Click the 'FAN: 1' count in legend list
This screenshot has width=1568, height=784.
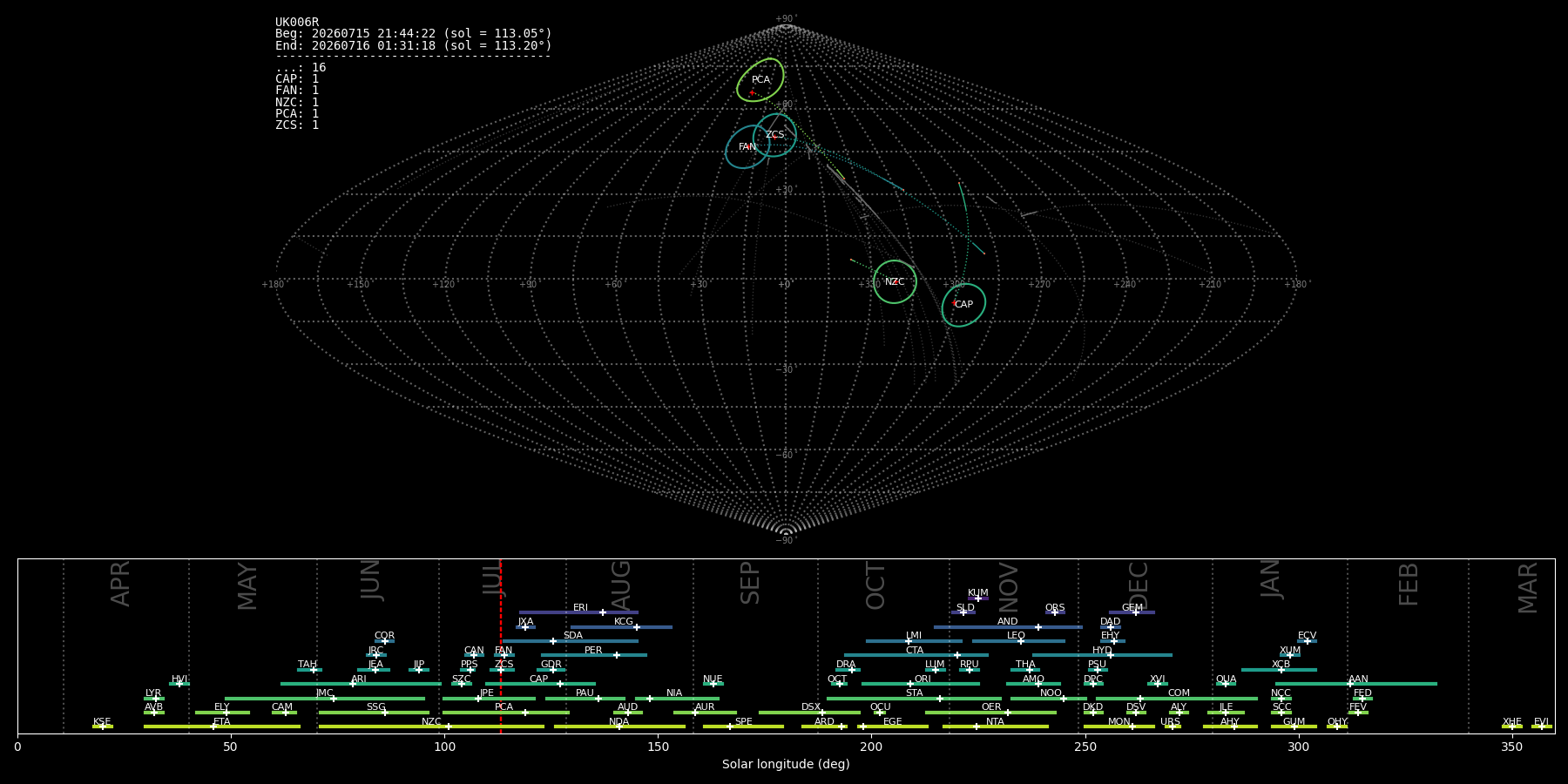click(x=297, y=91)
